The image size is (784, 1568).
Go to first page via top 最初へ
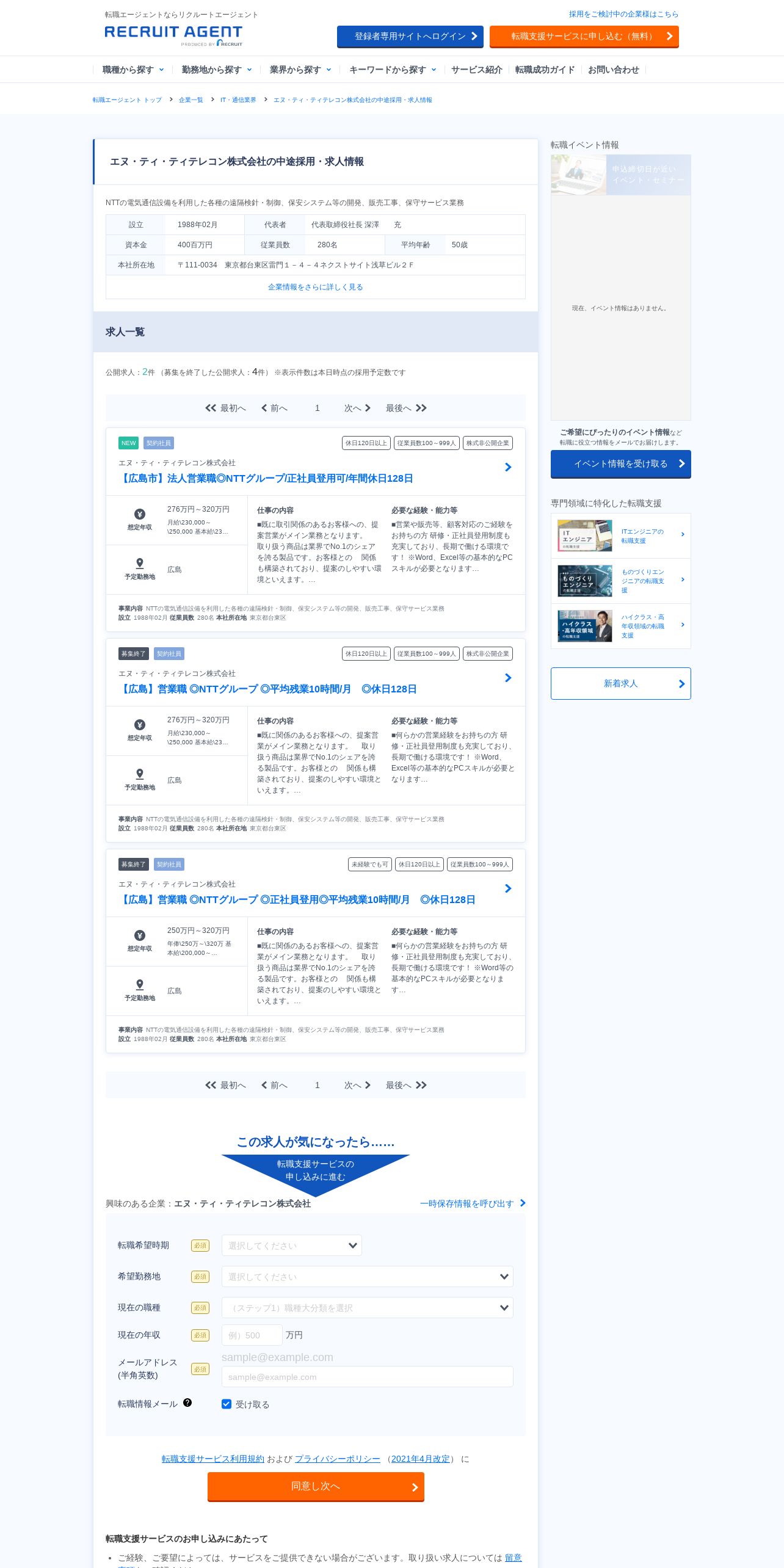225,408
